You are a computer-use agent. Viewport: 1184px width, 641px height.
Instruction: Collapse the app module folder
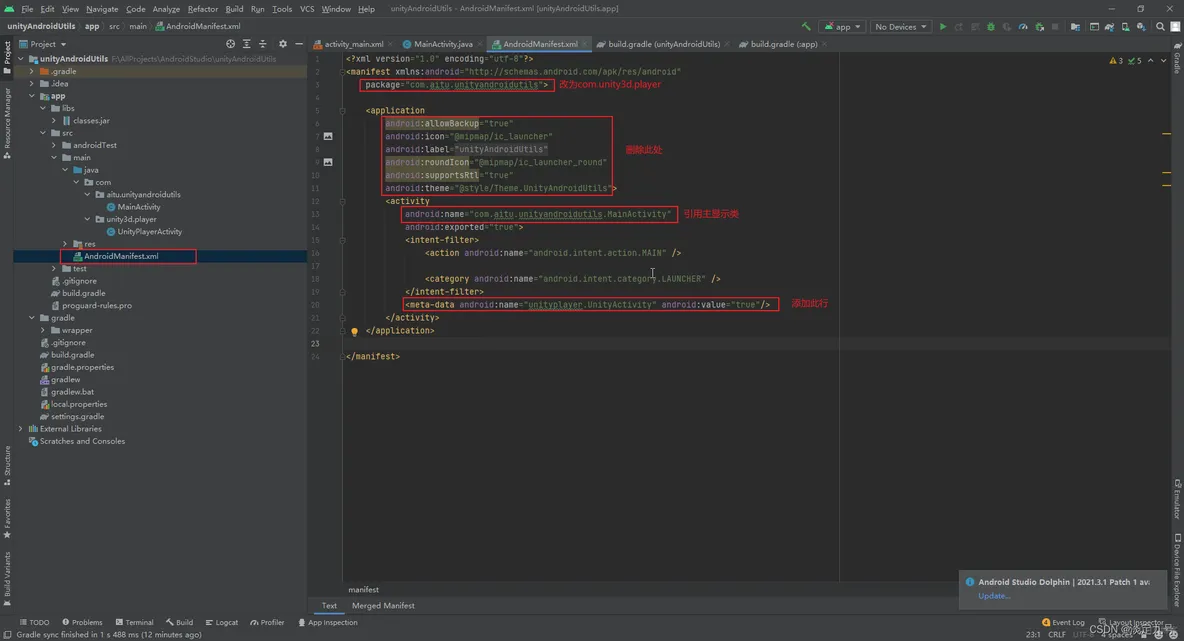click(x=32, y=96)
